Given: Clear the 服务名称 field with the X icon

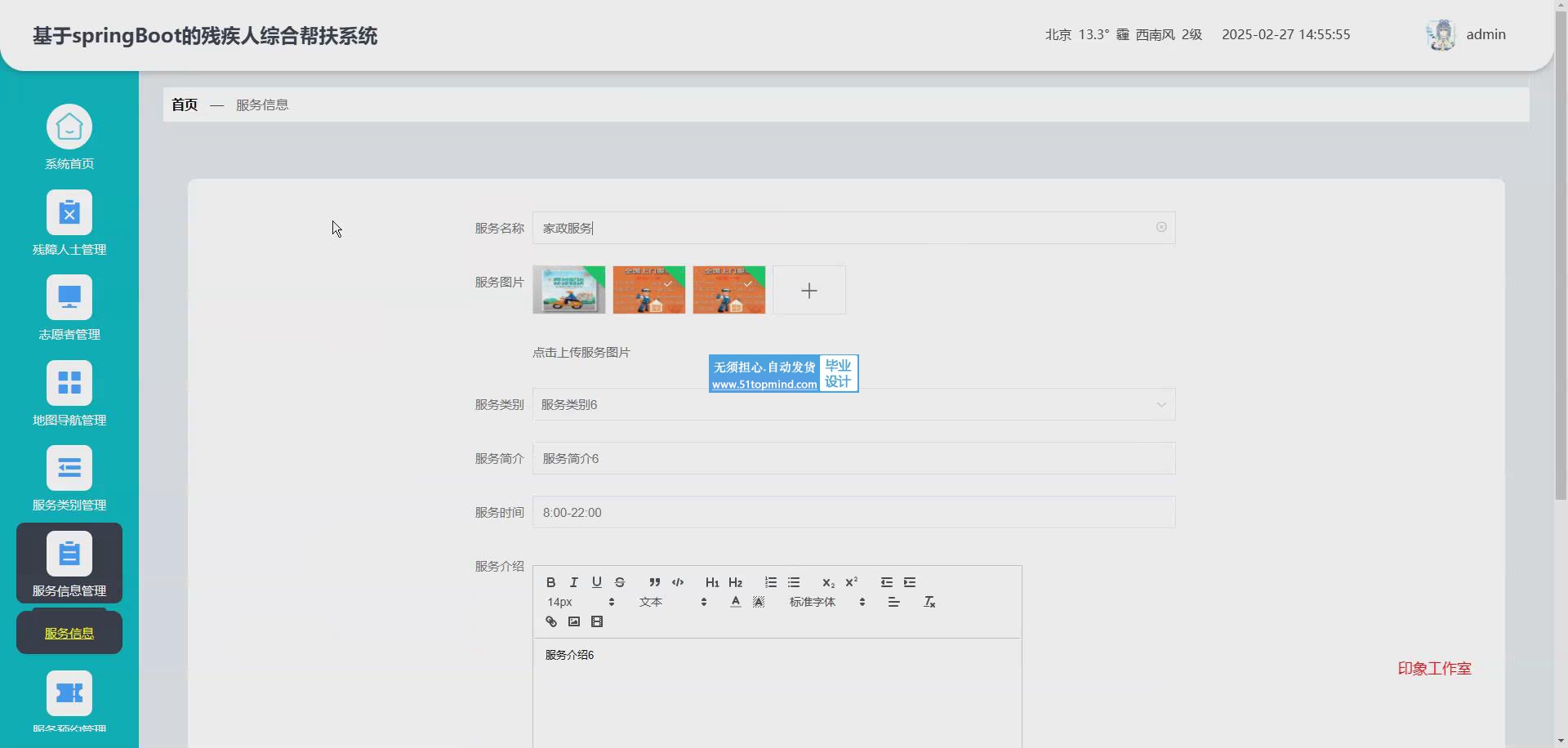Looking at the screenshot, I should (1160, 227).
